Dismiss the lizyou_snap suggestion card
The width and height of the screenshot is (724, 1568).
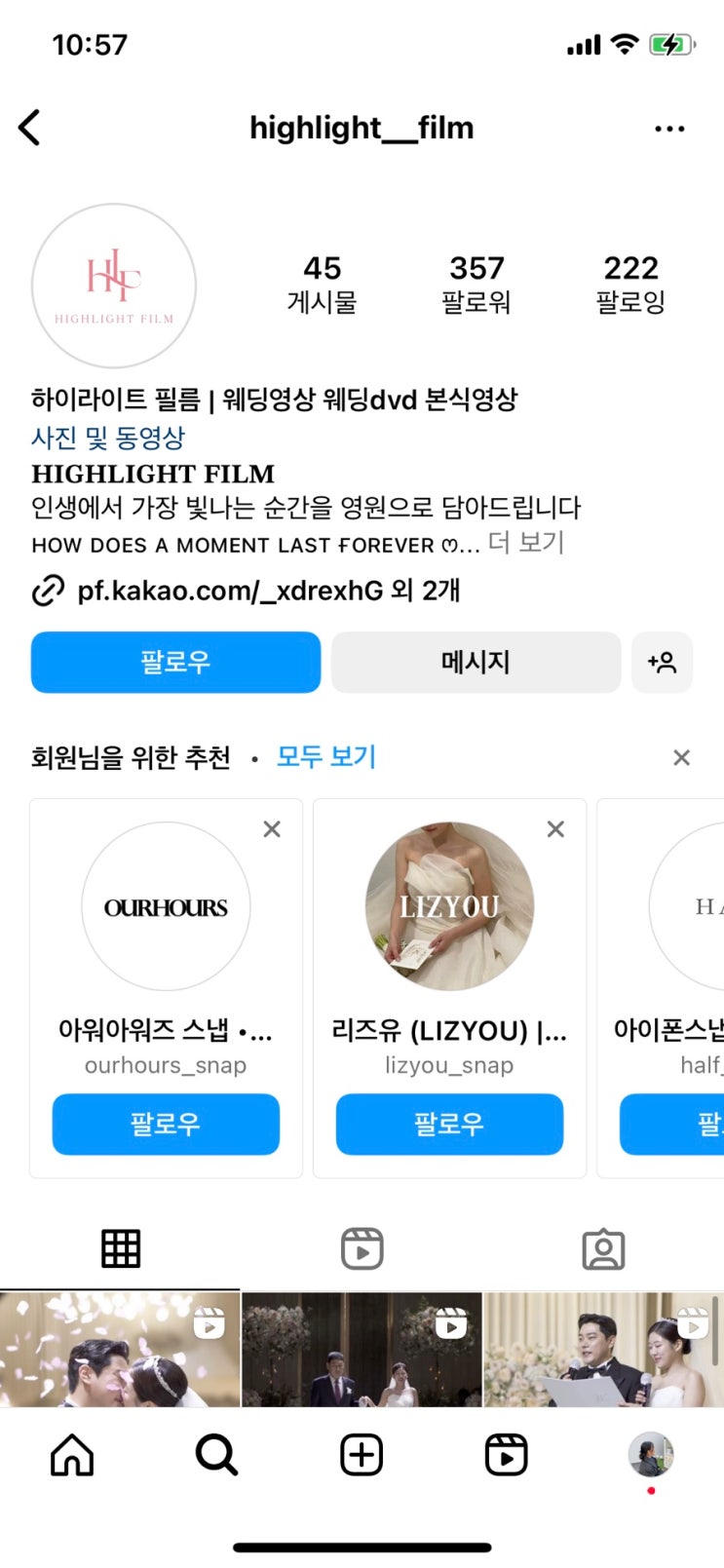[555, 829]
